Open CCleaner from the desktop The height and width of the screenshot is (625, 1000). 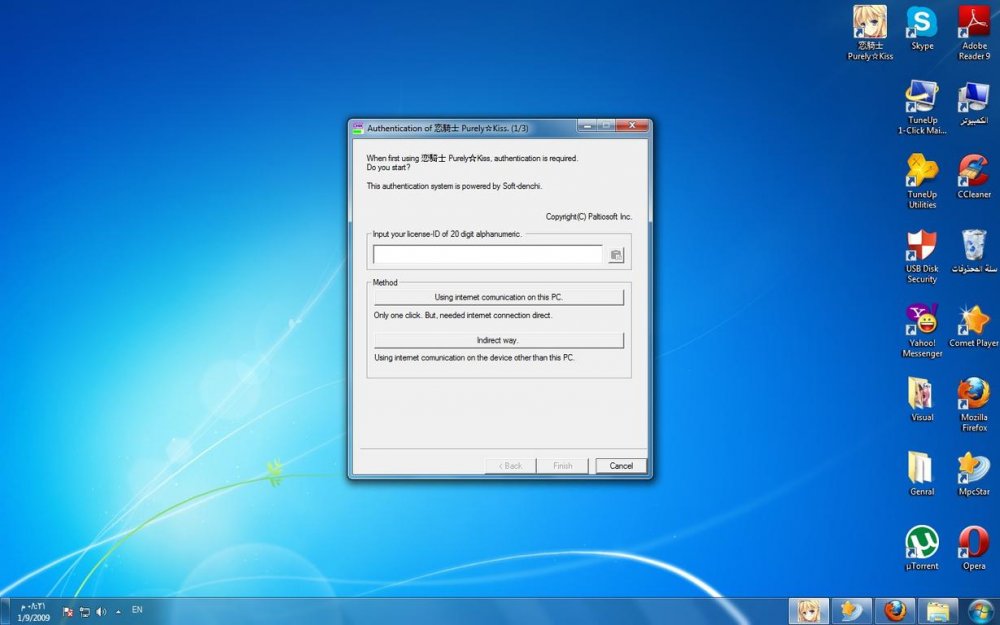pos(973,172)
